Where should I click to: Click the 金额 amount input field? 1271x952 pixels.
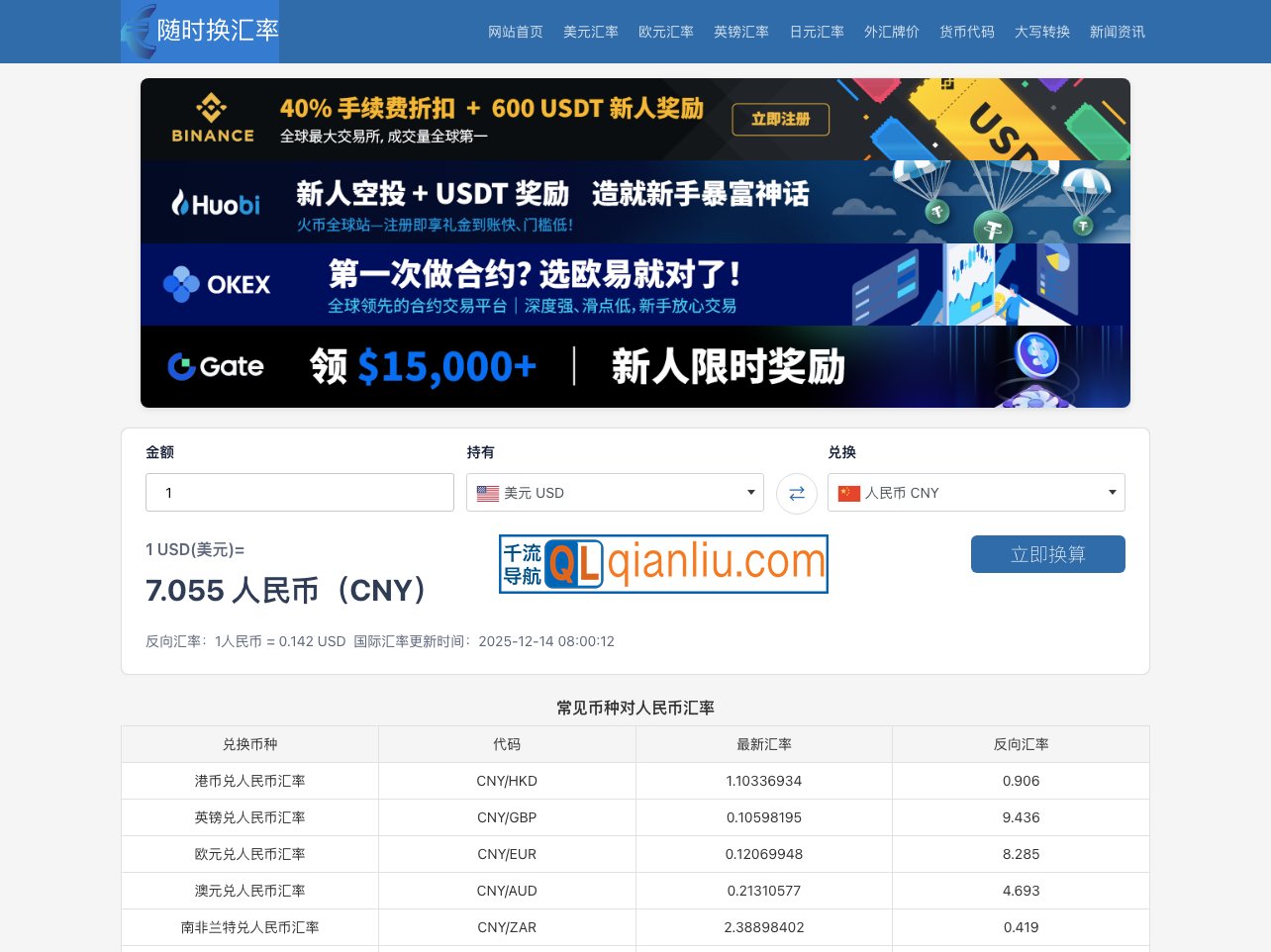(x=299, y=492)
